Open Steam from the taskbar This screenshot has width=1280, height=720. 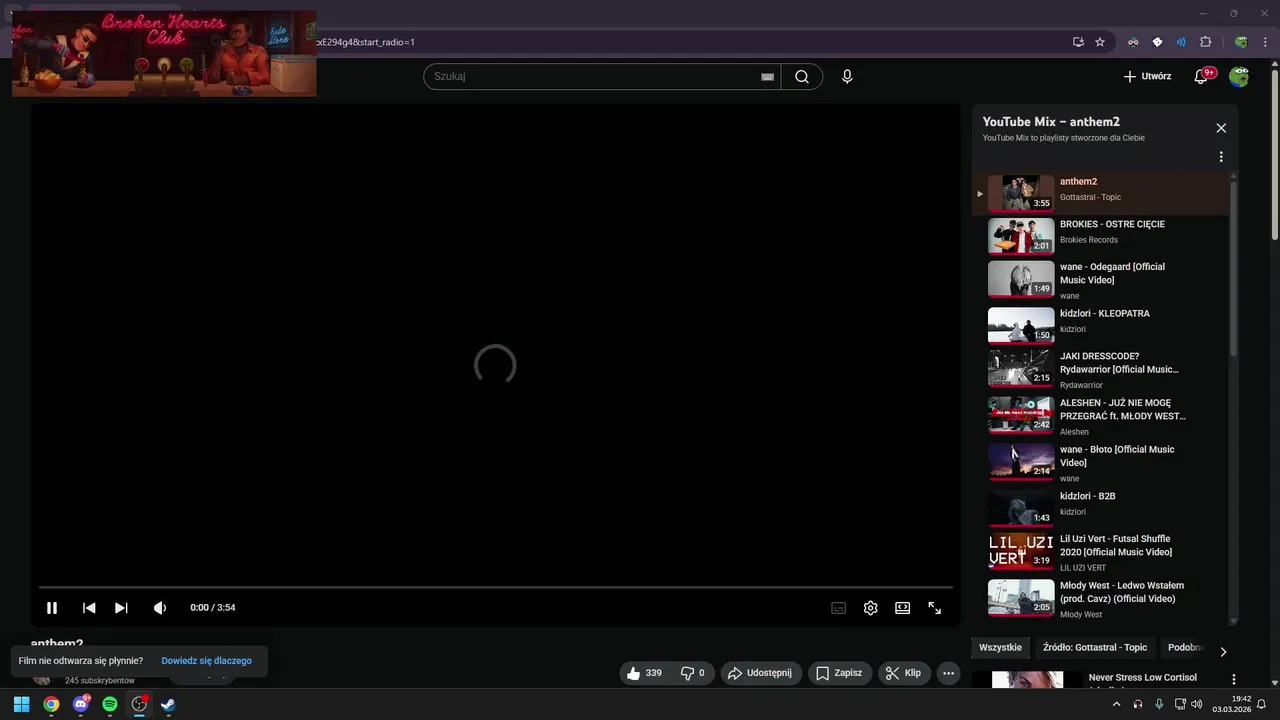168,704
